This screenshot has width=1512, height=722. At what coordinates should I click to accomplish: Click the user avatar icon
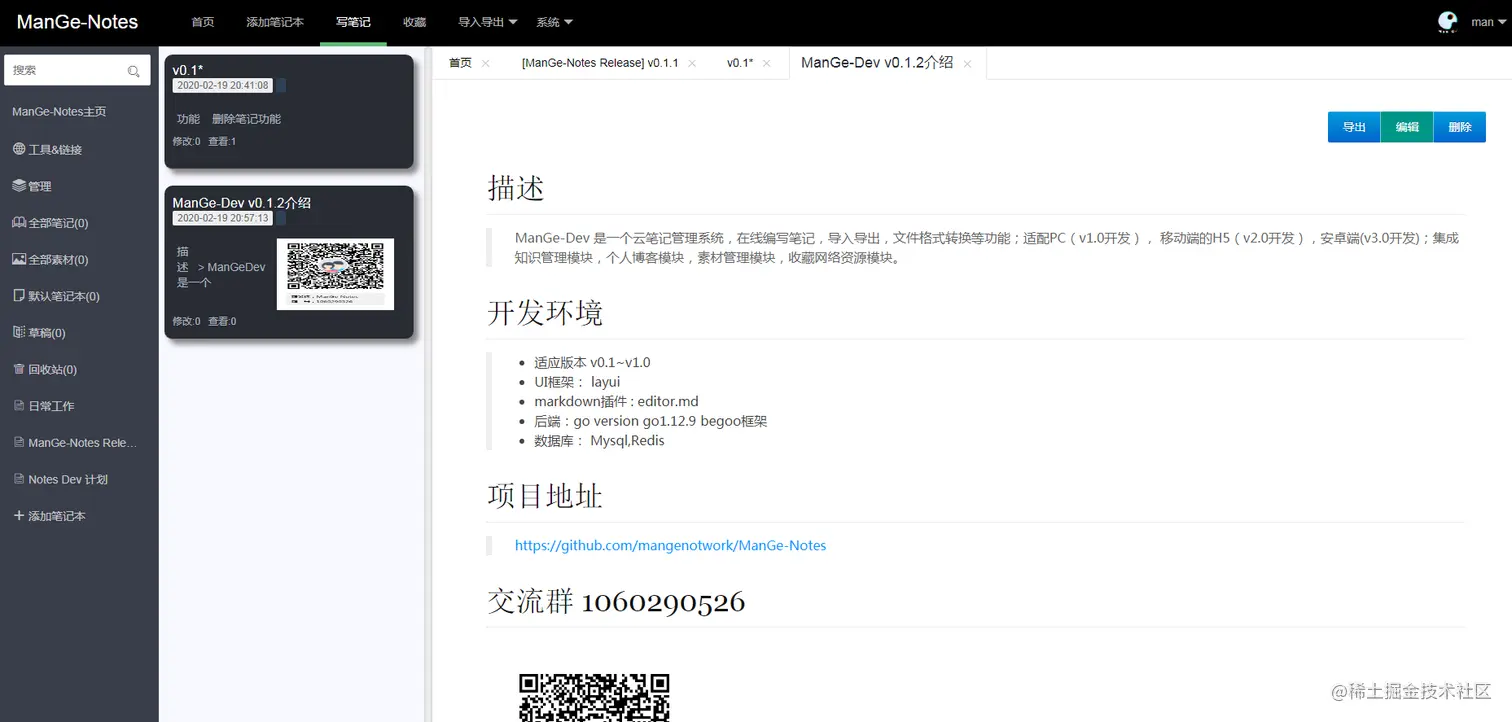(1447, 22)
